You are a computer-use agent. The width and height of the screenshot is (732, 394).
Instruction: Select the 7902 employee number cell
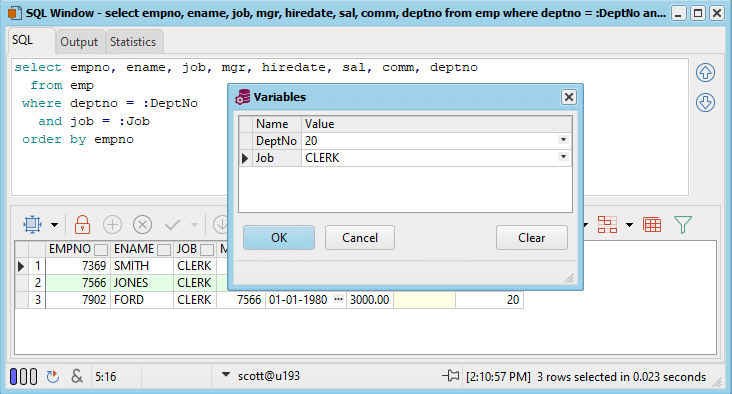click(x=77, y=300)
